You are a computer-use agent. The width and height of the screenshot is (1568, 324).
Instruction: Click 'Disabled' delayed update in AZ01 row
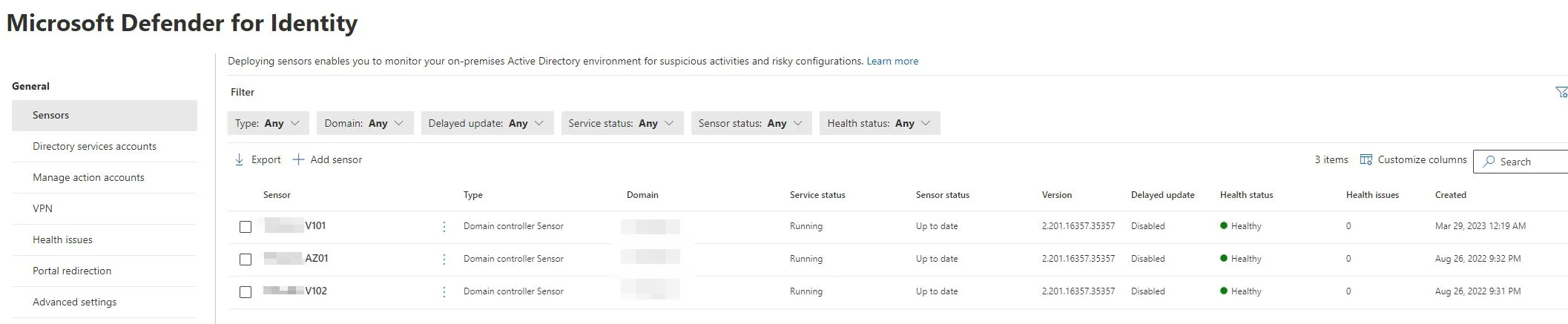coord(1148,259)
